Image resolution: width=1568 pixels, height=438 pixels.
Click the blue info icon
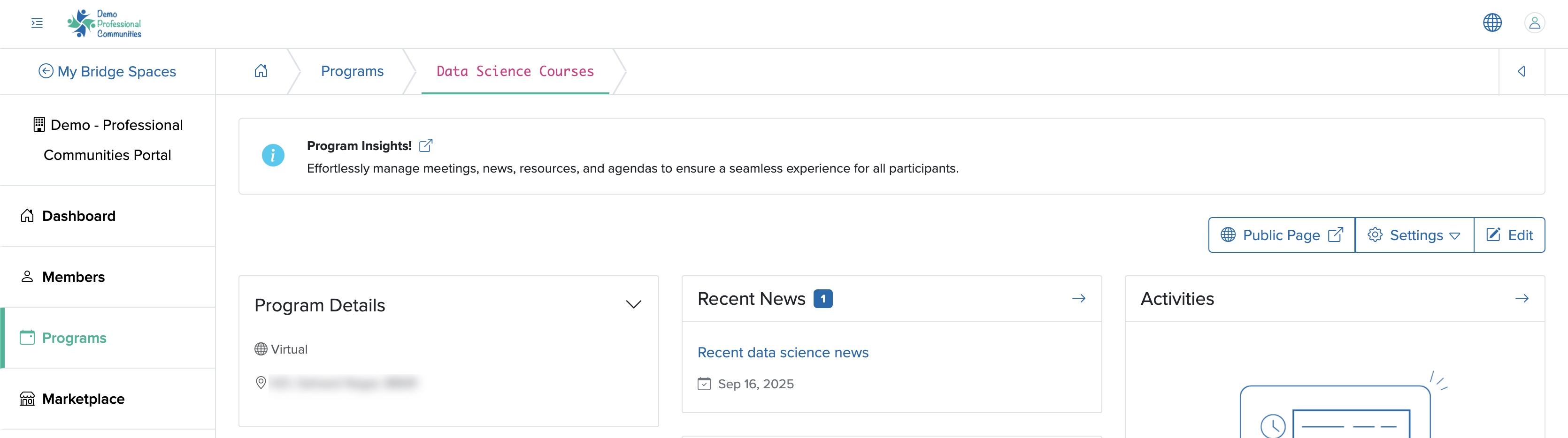273,156
